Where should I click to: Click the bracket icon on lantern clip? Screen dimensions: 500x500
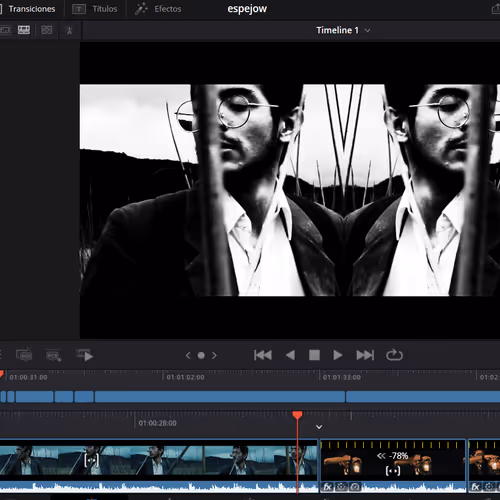pos(393,471)
